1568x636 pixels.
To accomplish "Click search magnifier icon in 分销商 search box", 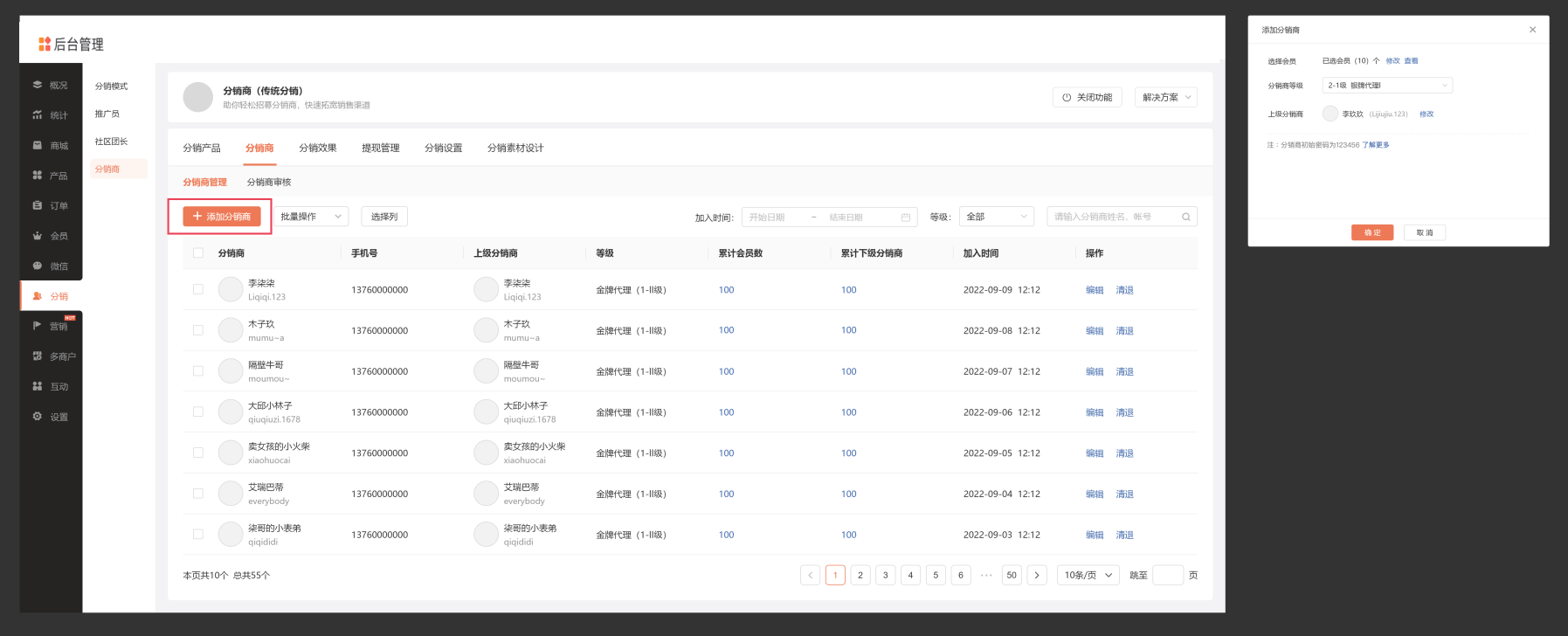I will click(x=1186, y=217).
